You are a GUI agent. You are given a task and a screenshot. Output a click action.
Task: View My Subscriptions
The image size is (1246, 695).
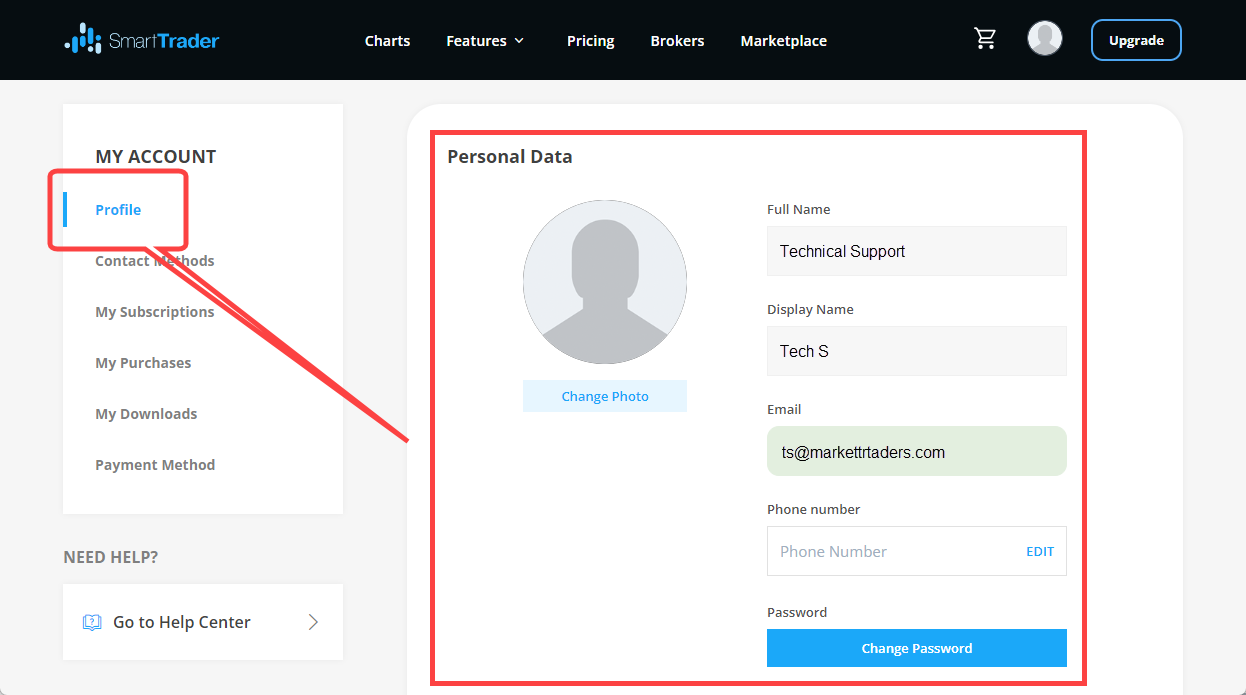[x=154, y=311]
